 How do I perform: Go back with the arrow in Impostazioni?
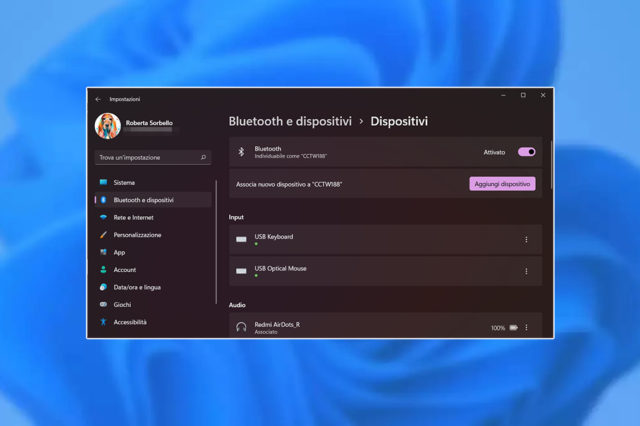click(98, 99)
